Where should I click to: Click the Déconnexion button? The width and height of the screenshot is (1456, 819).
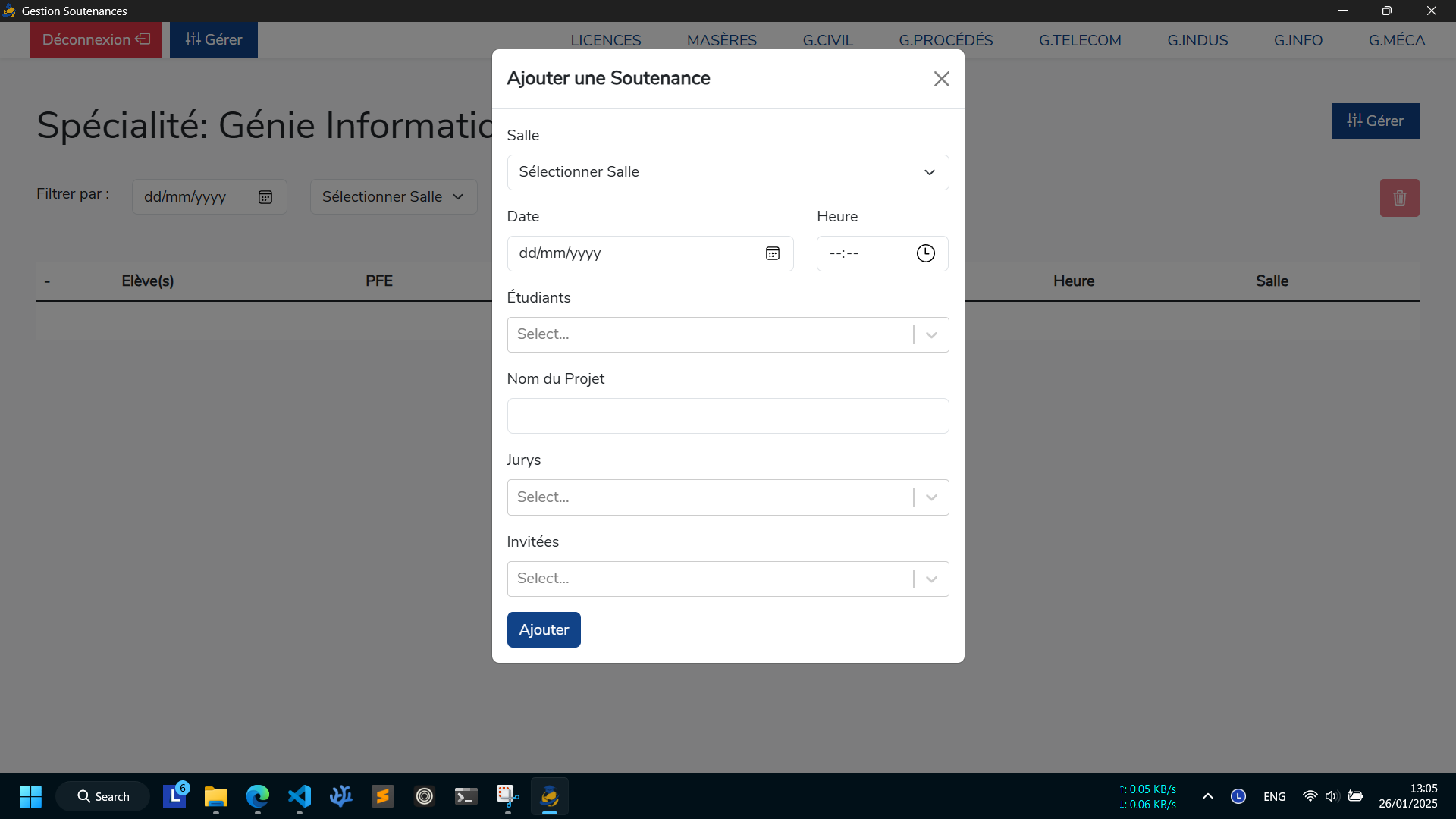click(x=96, y=39)
